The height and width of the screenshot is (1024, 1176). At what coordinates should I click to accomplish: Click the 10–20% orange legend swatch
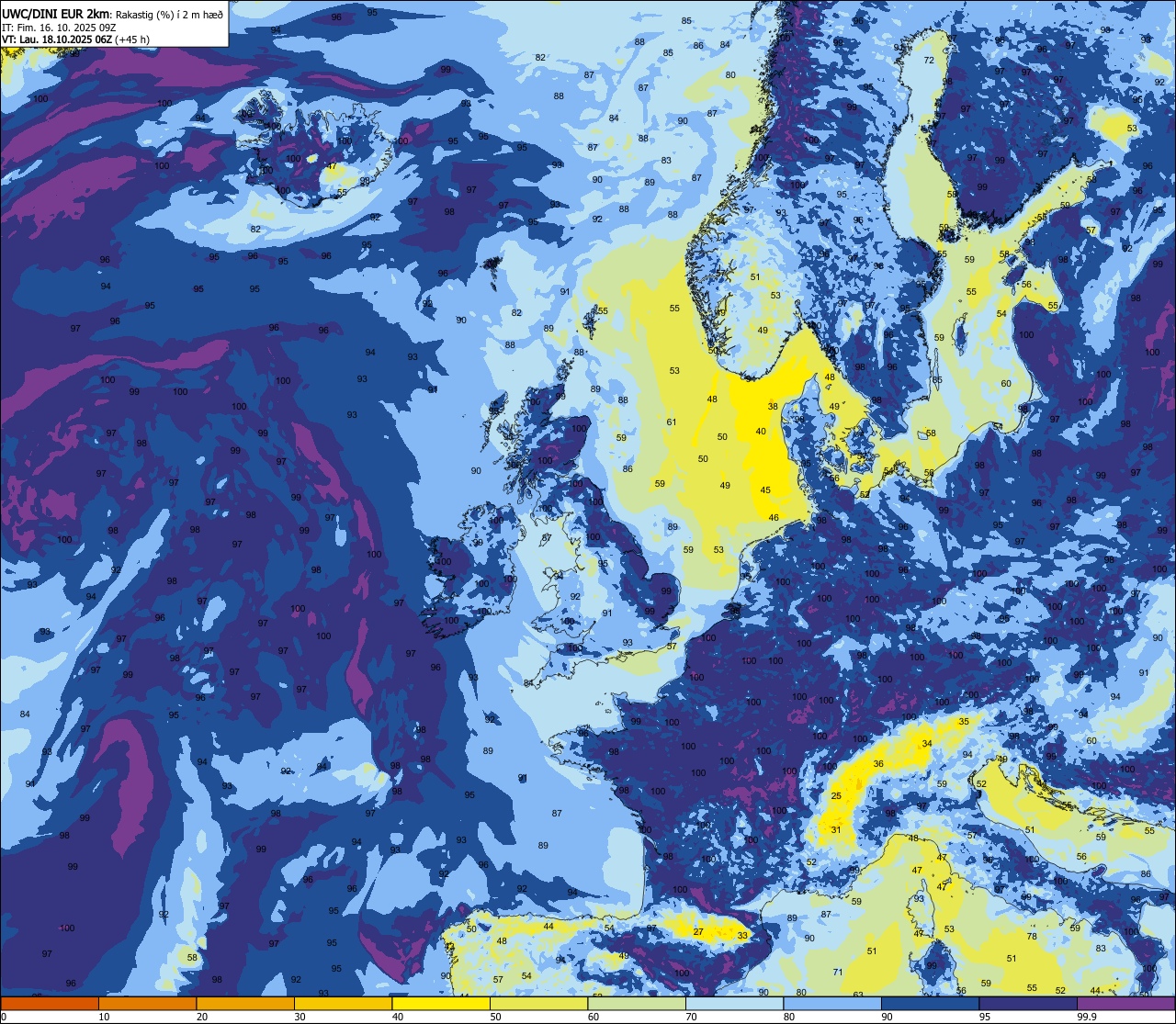click(147, 1004)
